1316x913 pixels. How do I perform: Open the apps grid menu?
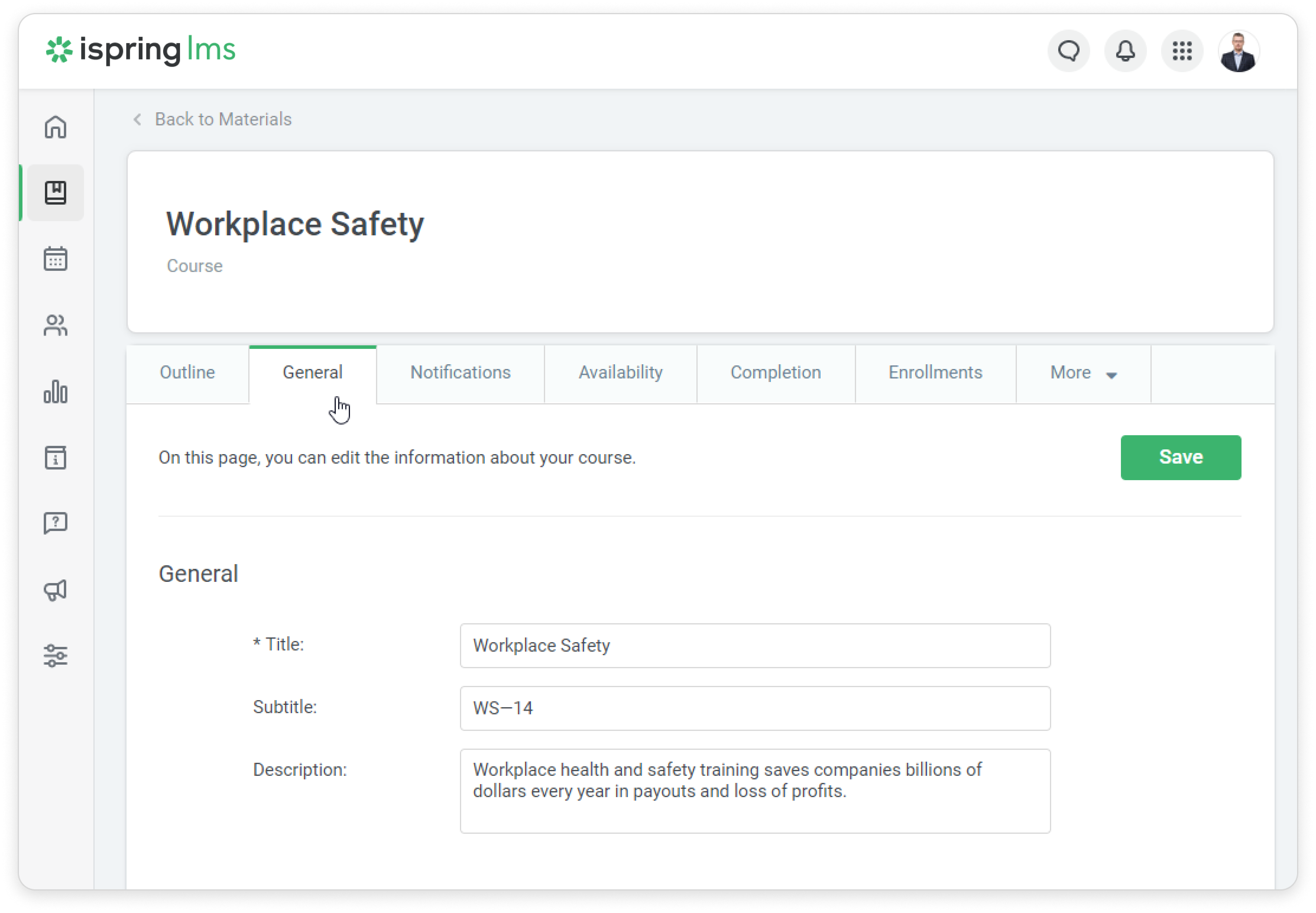(x=1182, y=51)
